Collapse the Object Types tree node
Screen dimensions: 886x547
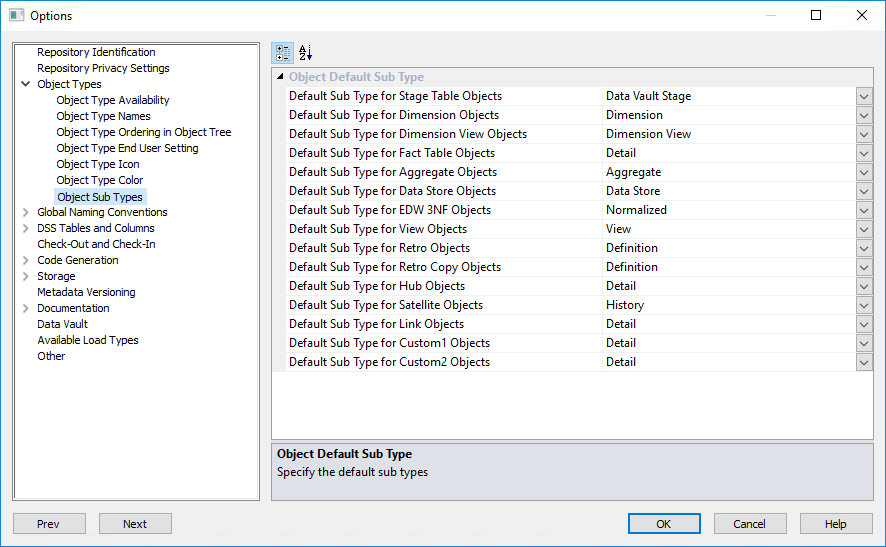(25, 84)
